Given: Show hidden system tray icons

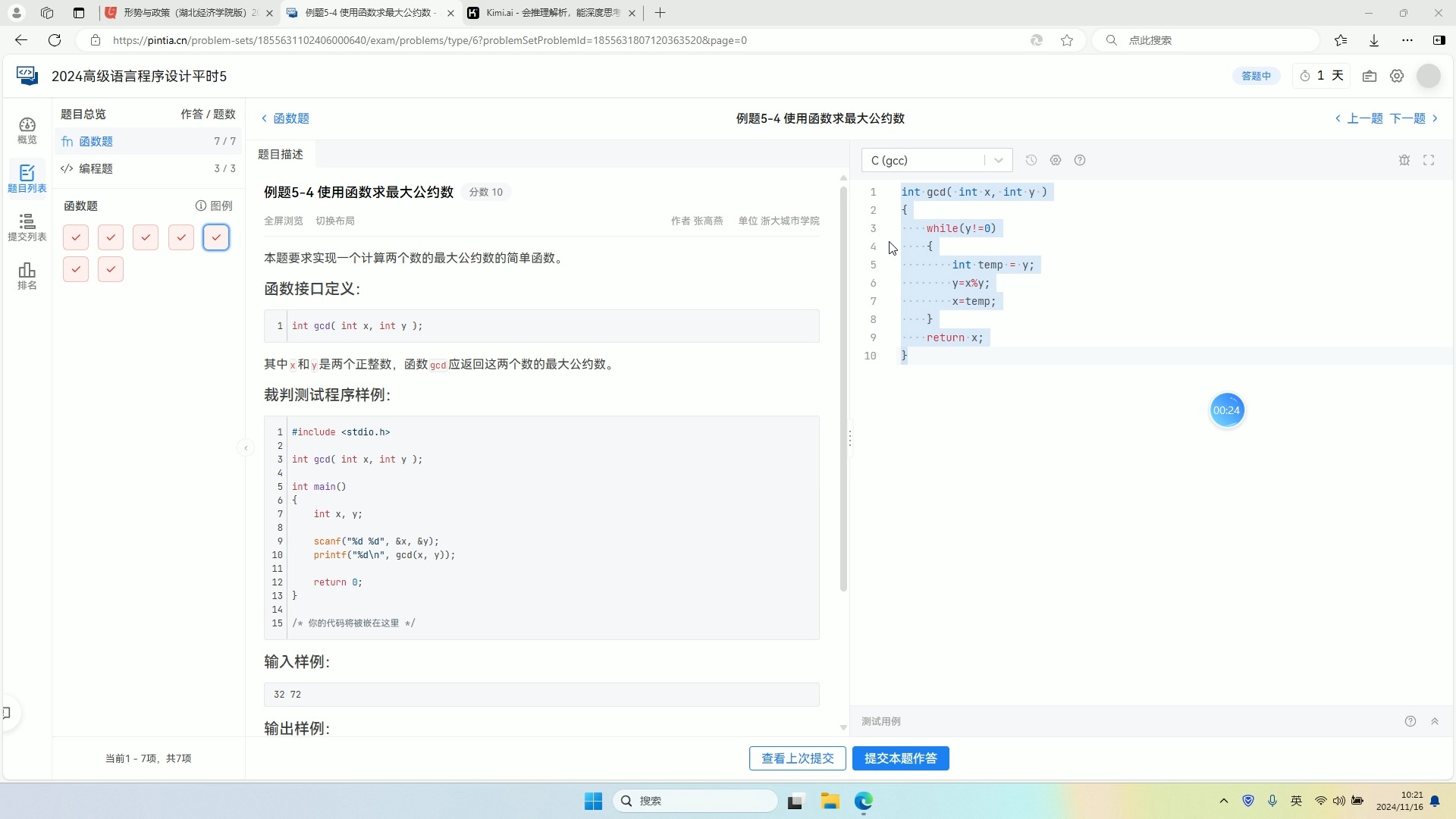Looking at the screenshot, I should [x=1224, y=801].
